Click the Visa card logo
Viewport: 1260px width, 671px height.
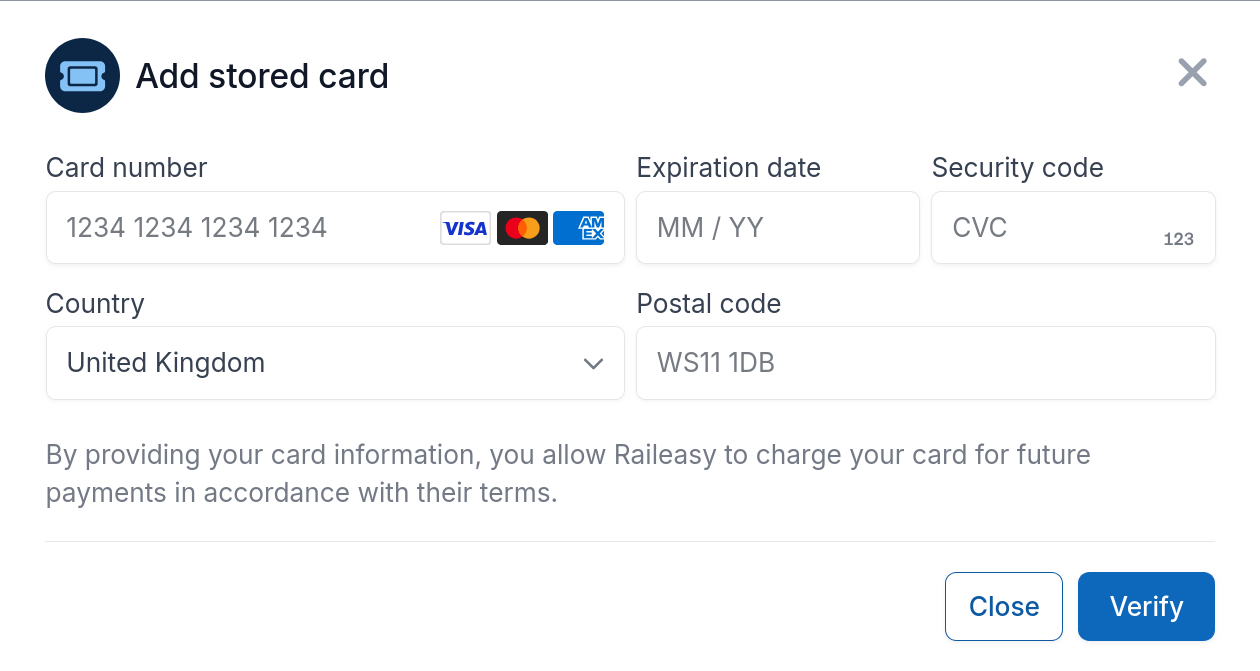point(465,228)
